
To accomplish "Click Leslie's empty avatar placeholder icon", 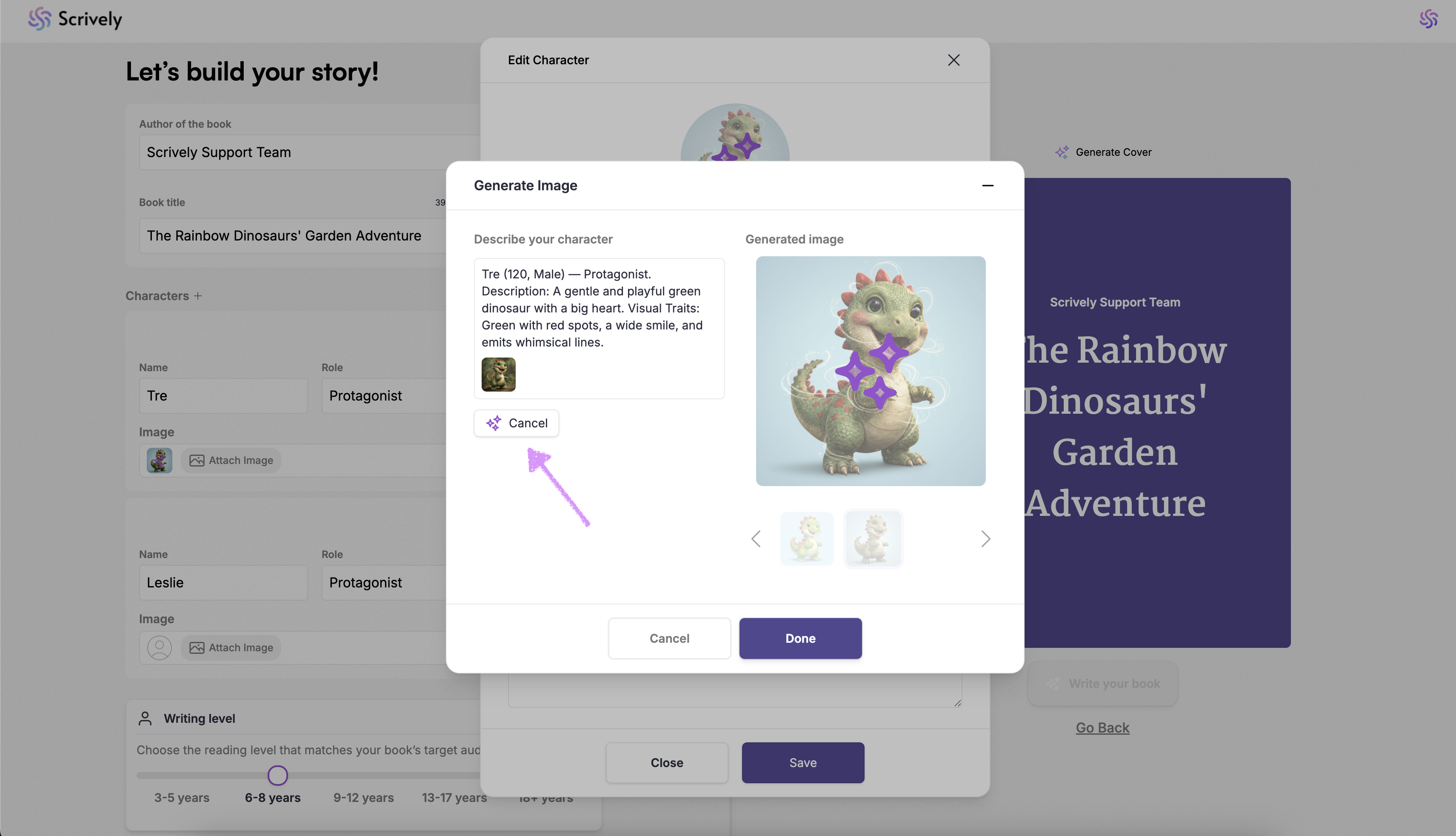I will [x=159, y=648].
